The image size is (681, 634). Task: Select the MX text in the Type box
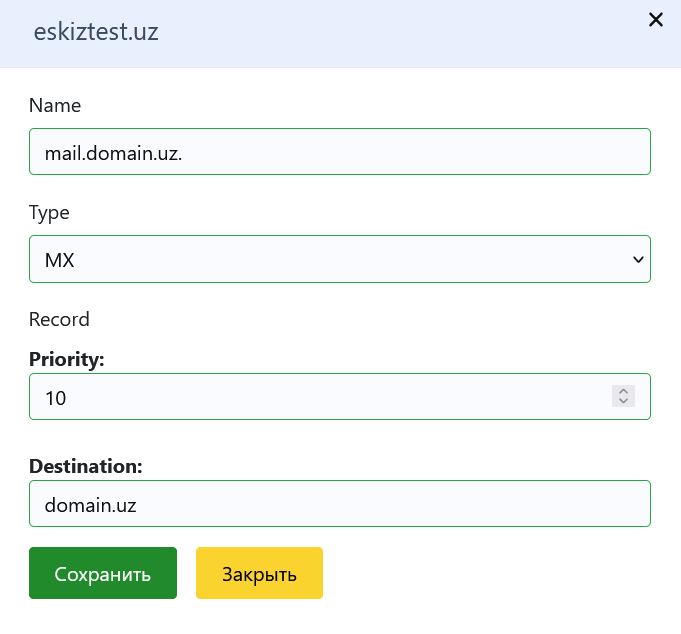click(x=60, y=260)
